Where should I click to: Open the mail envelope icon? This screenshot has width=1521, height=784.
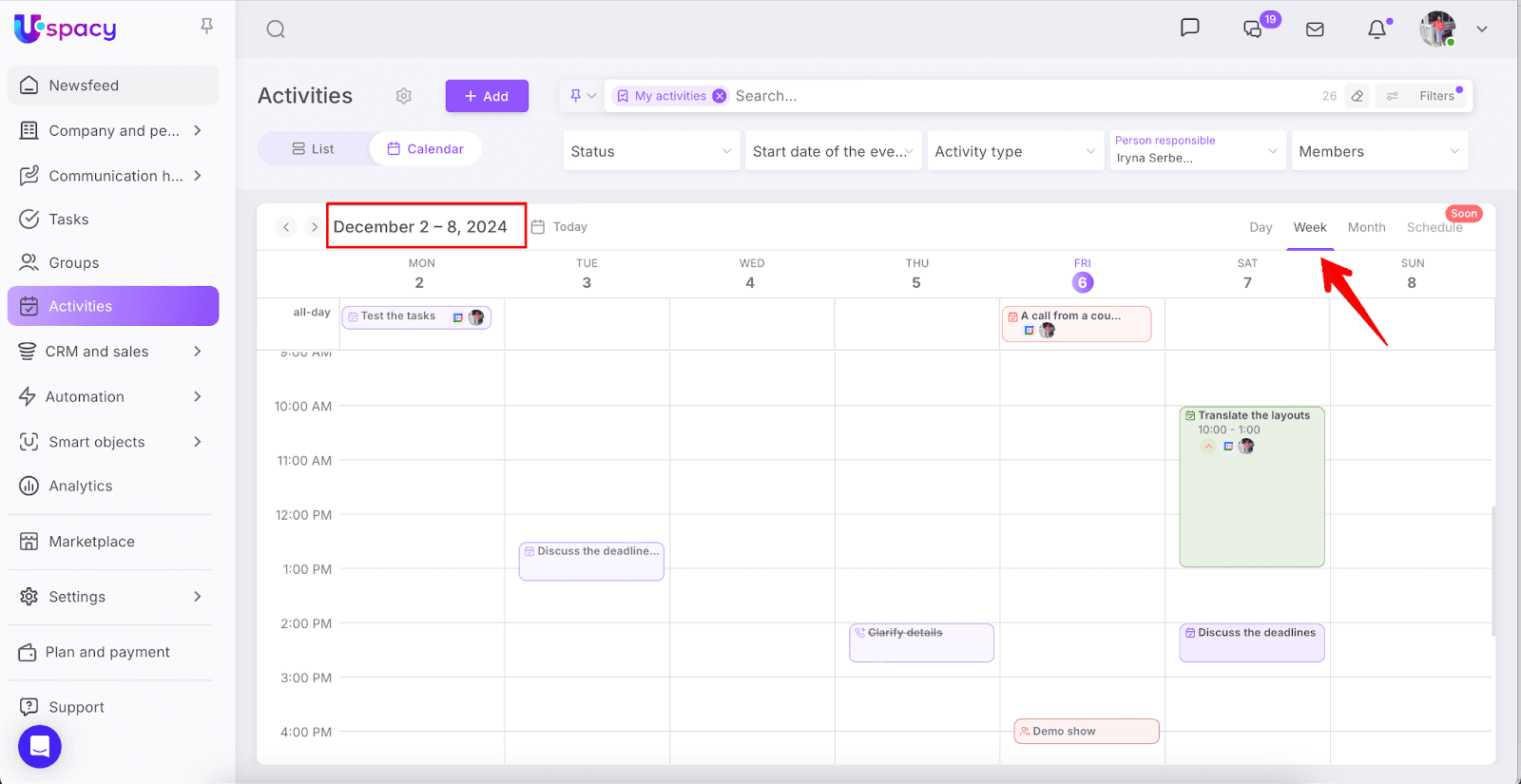[1315, 29]
